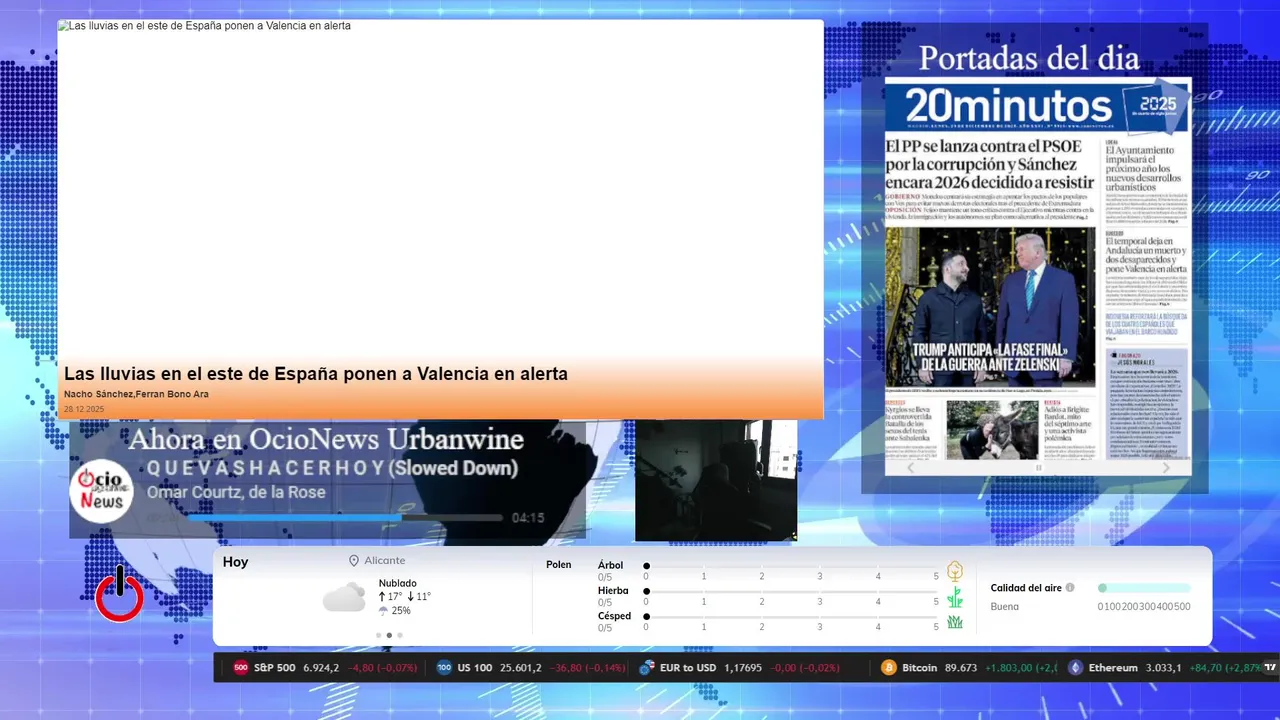This screenshot has width=1280, height=720.
Task: Click the up arrow by 17° high temperature
Action: point(382,597)
